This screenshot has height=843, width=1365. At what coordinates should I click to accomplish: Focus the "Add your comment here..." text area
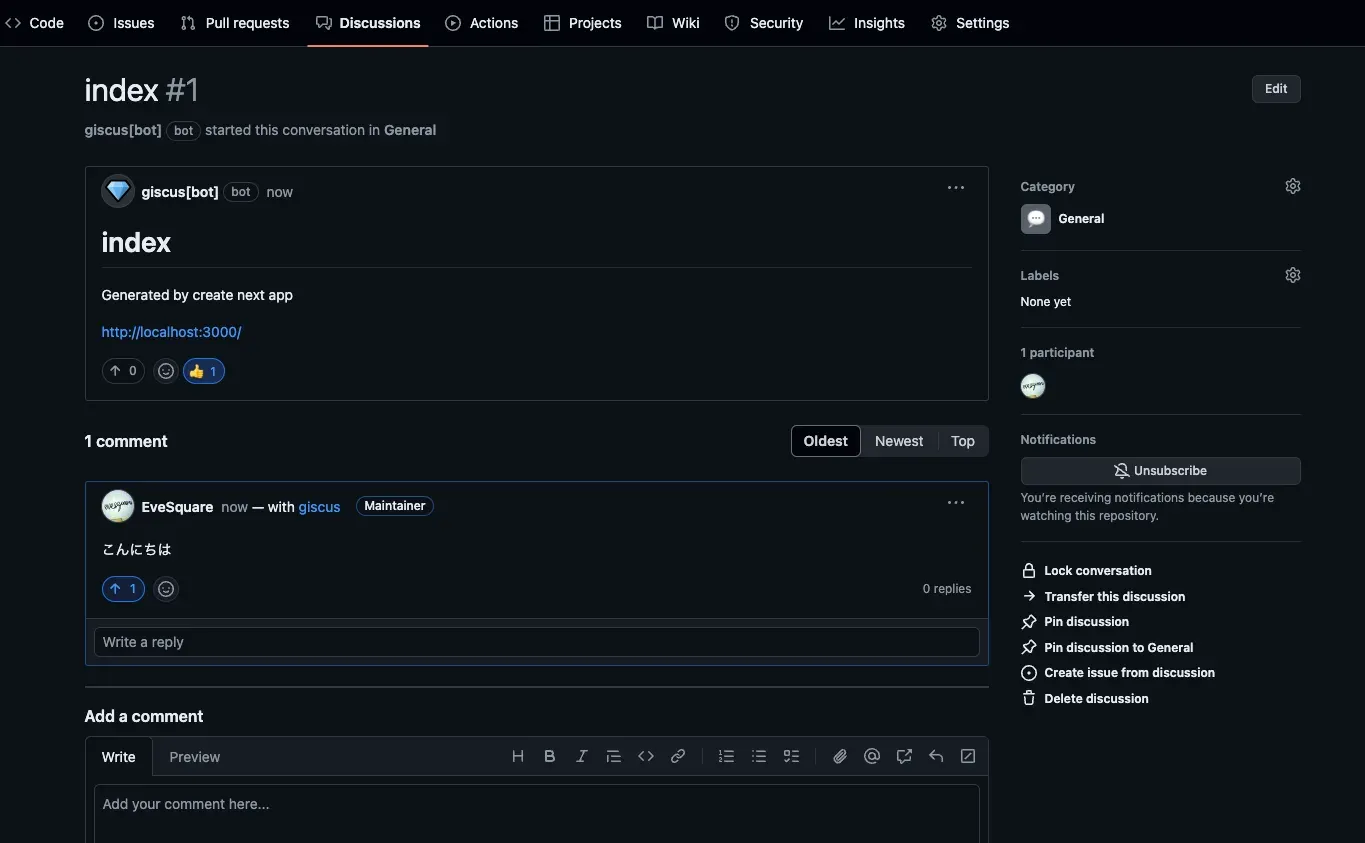537,814
